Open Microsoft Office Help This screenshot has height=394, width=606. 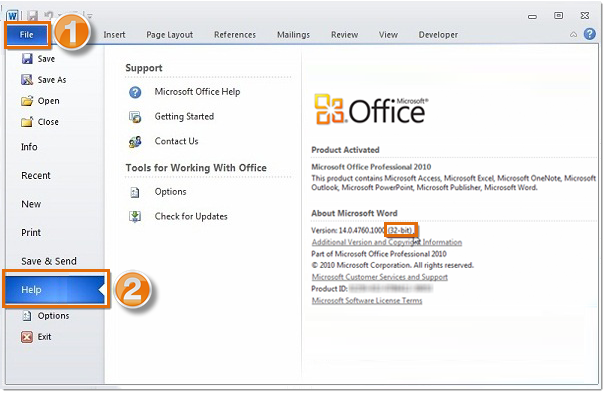(197, 92)
